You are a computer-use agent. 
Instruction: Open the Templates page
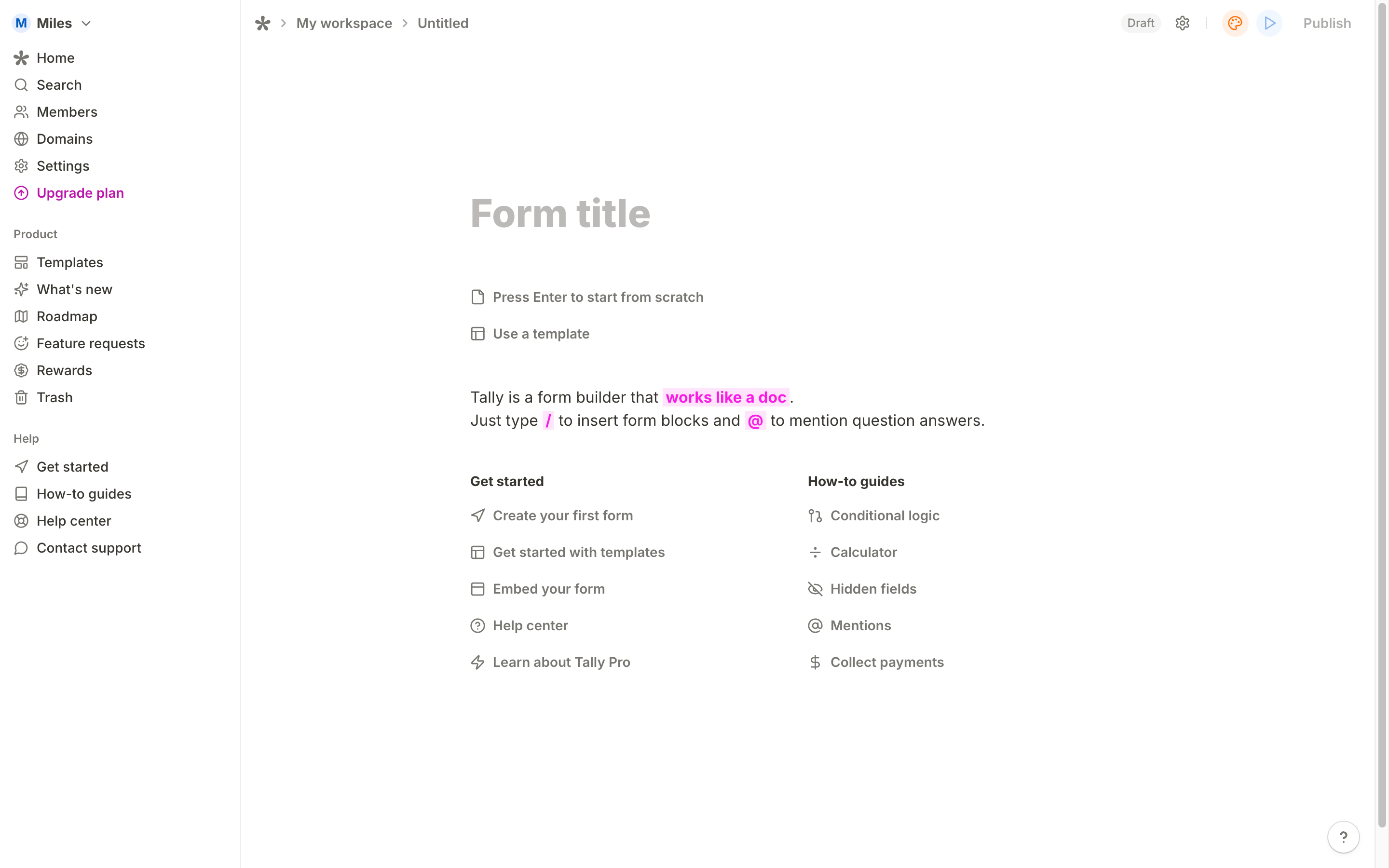(x=70, y=262)
